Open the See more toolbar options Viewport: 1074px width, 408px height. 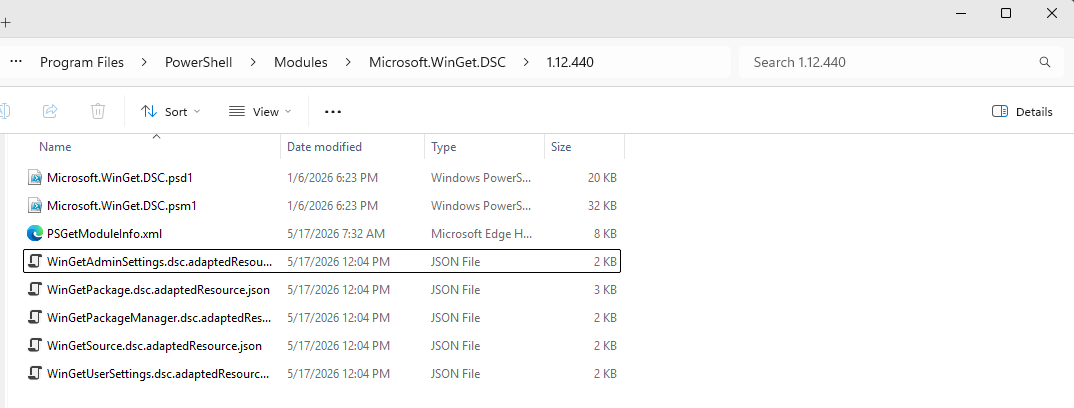click(333, 112)
